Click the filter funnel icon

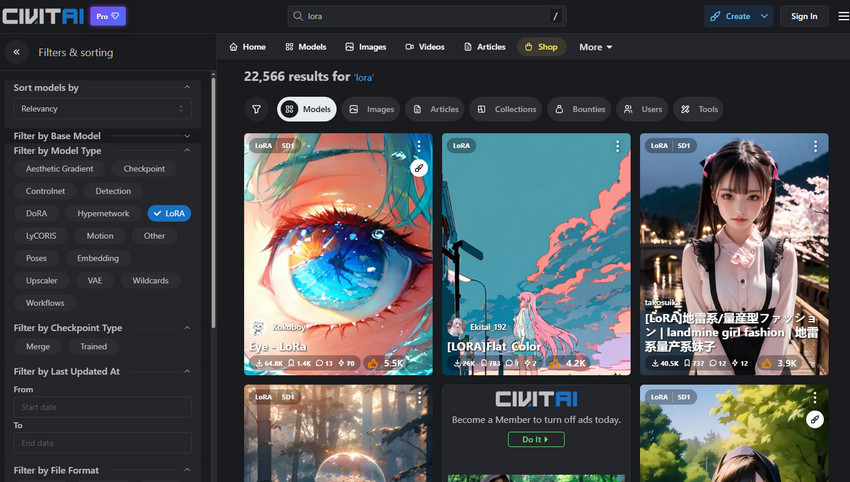(x=257, y=109)
